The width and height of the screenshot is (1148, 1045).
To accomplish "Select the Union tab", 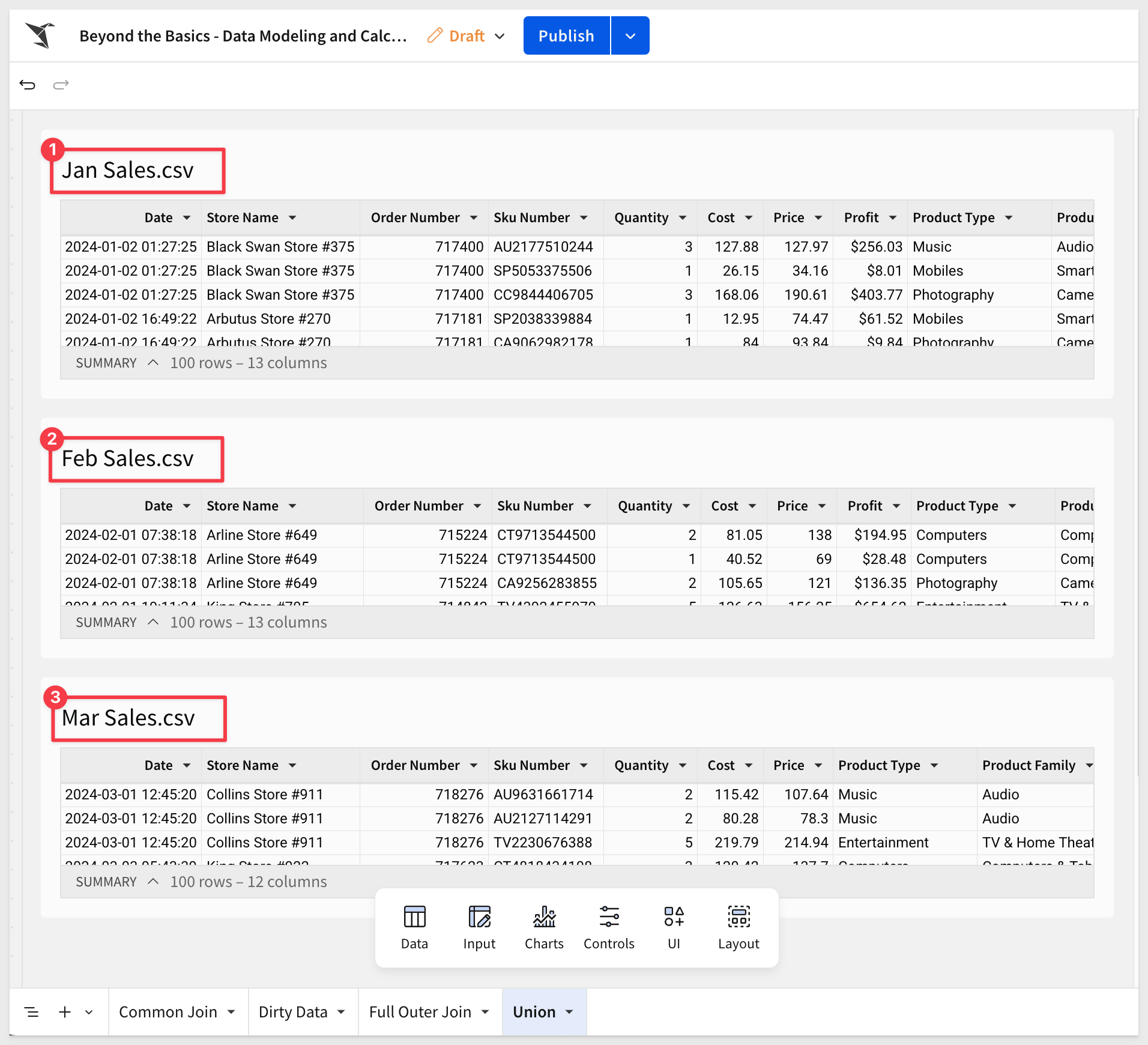I will pos(534,1012).
